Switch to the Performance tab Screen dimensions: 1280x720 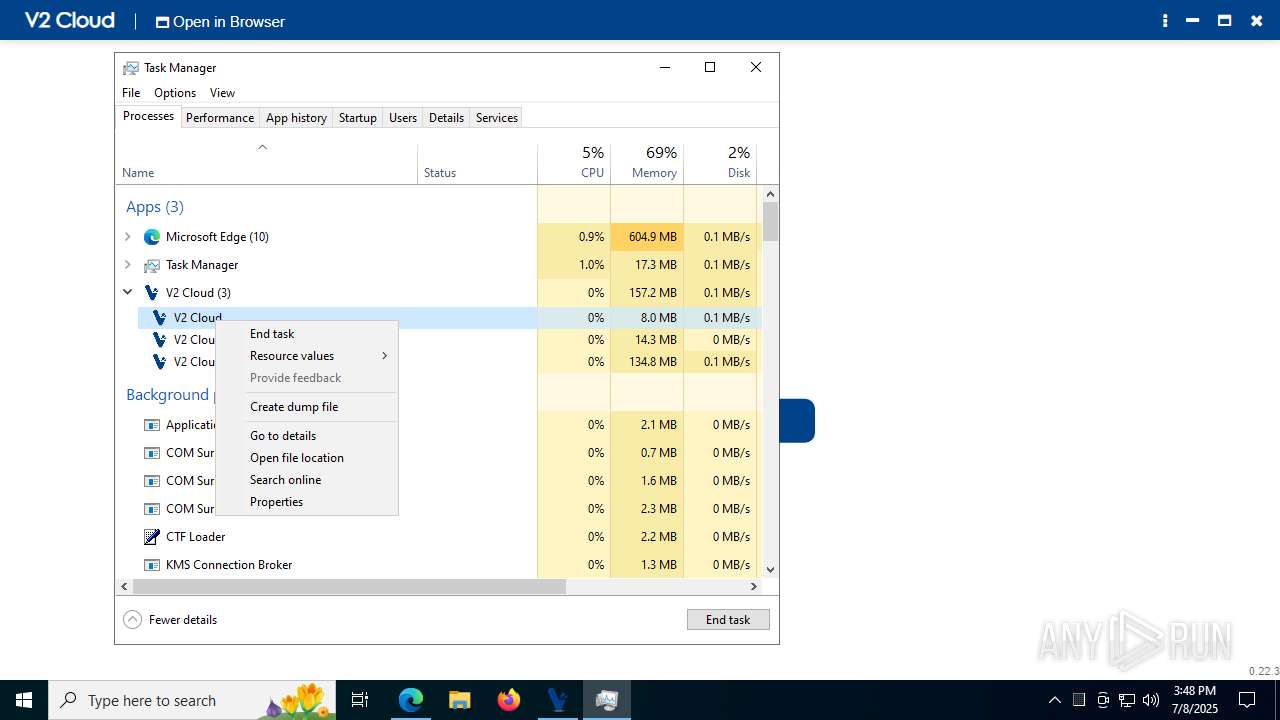(x=220, y=118)
